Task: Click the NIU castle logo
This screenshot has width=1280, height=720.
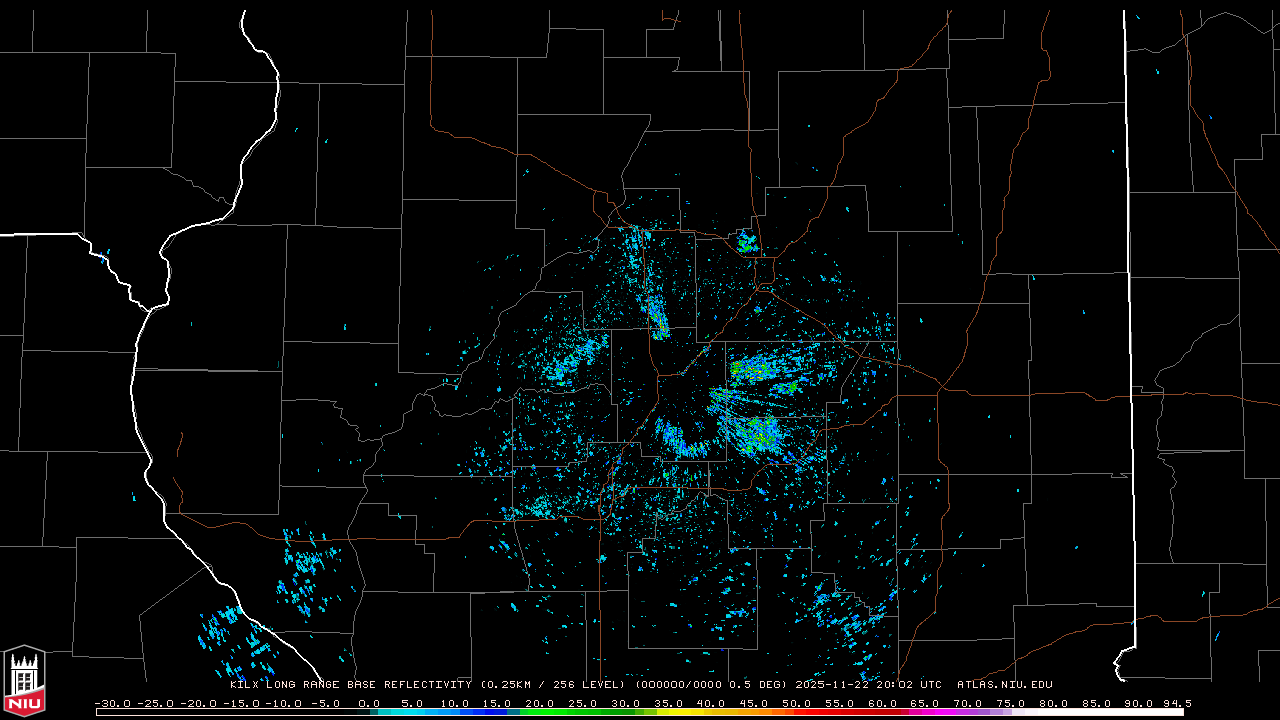Action: pyautogui.click(x=24, y=682)
